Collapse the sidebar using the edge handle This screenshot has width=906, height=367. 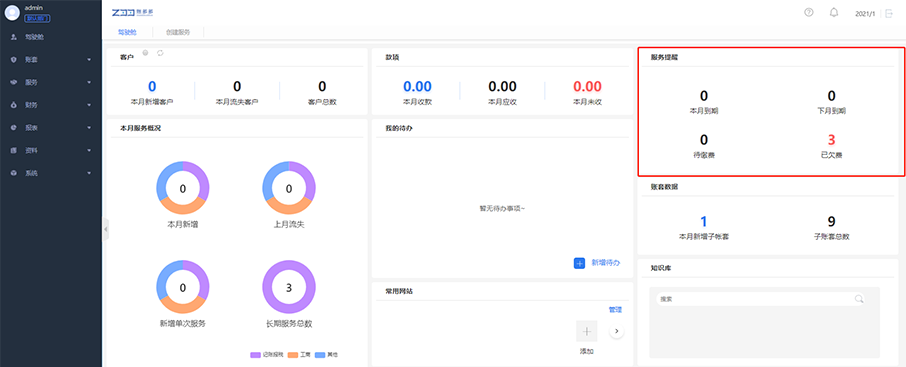106,229
